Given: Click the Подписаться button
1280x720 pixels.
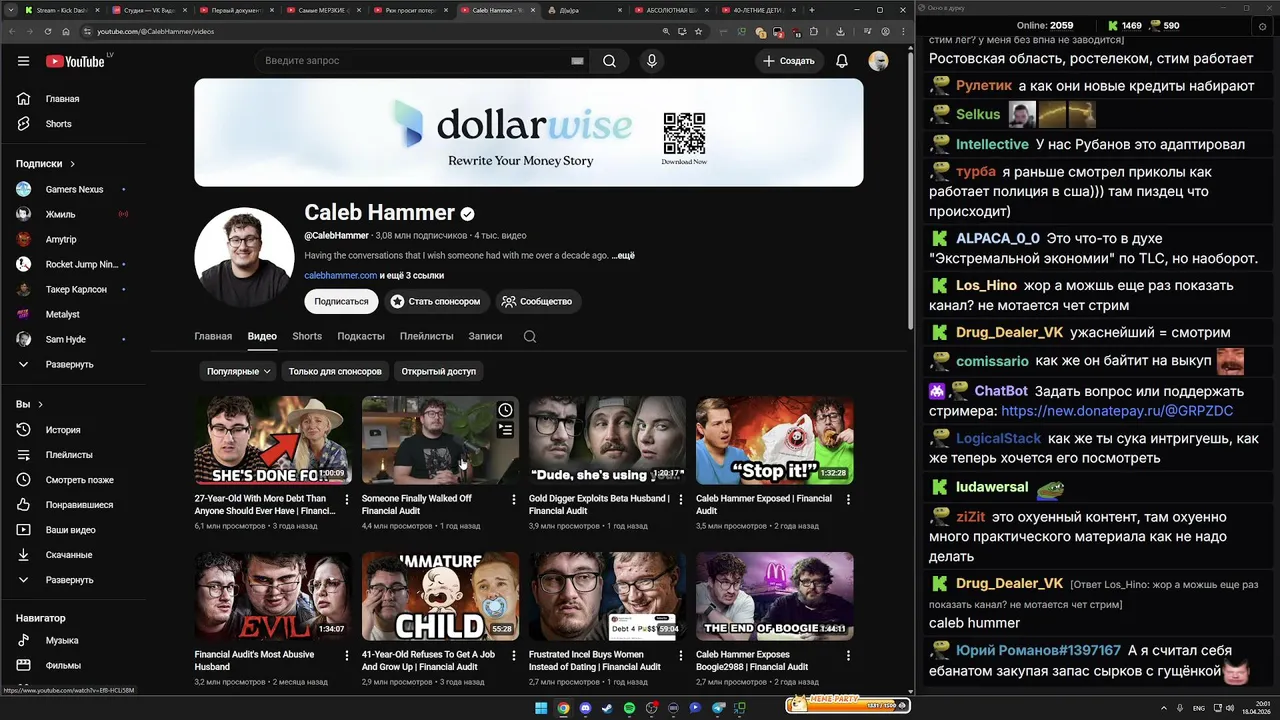Looking at the screenshot, I should coord(341,301).
